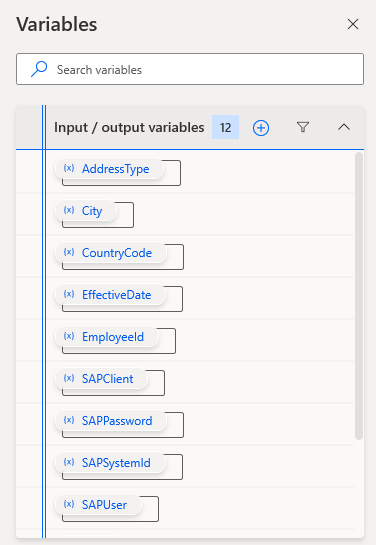Screen dimensions: 376x545
Task: Click the (x) icon beside CountryCode
Action: 69,252
